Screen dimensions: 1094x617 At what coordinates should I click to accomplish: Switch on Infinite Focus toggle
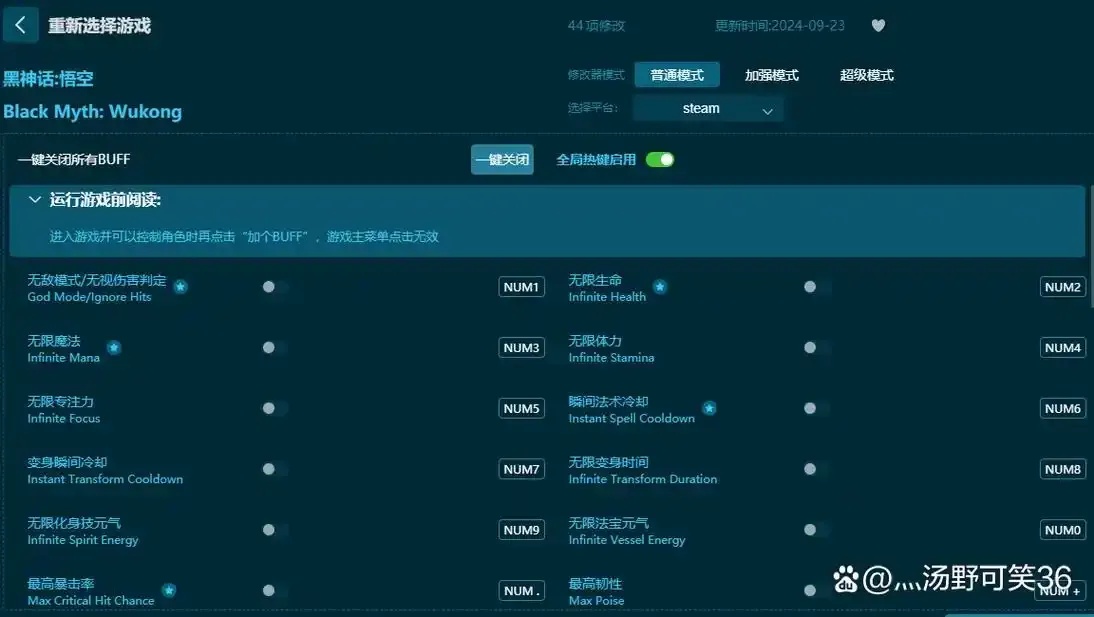pos(274,408)
